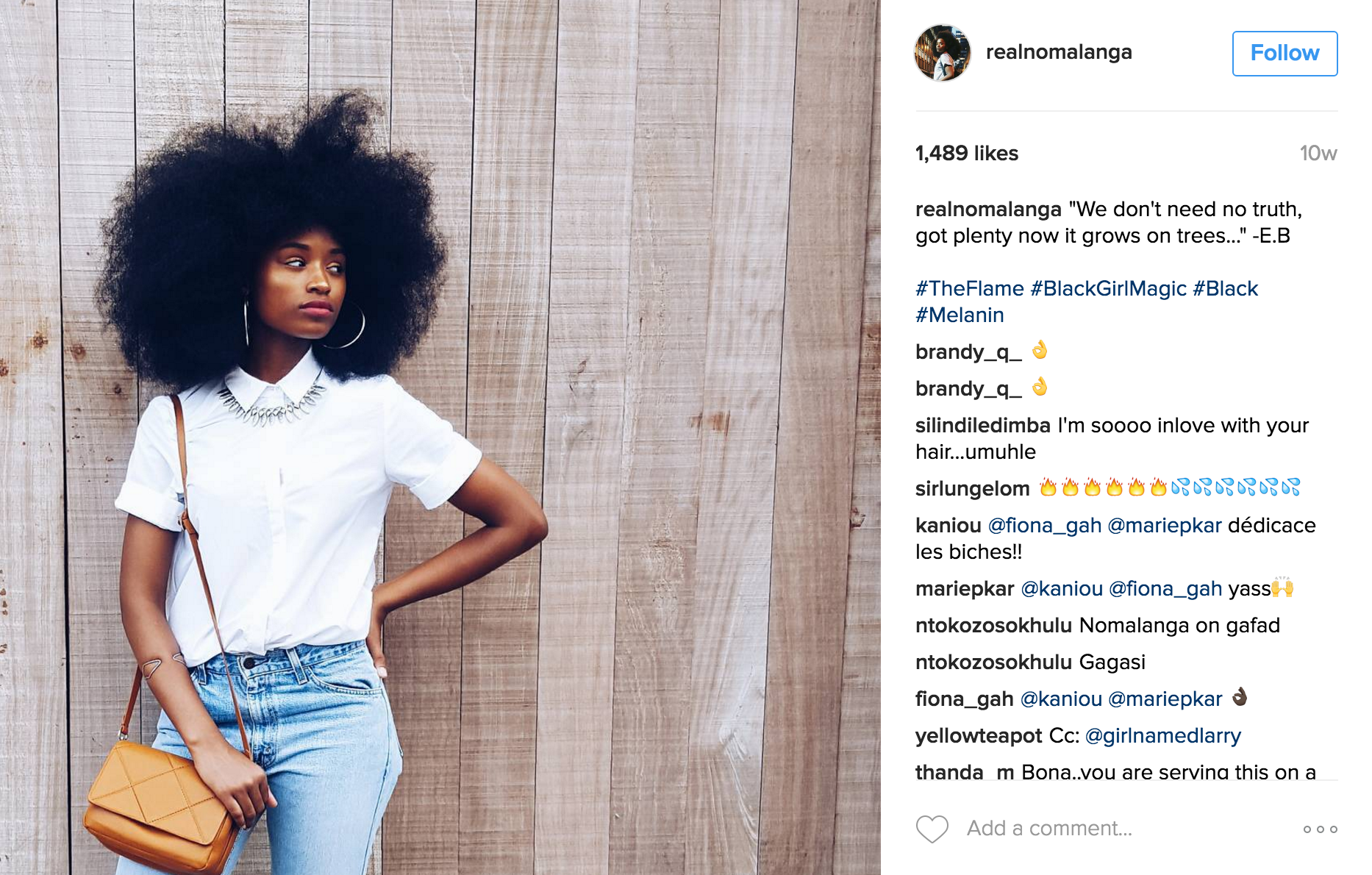
Task: Open sirlungelom's commenter profile
Action: pyautogui.click(x=972, y=488)
